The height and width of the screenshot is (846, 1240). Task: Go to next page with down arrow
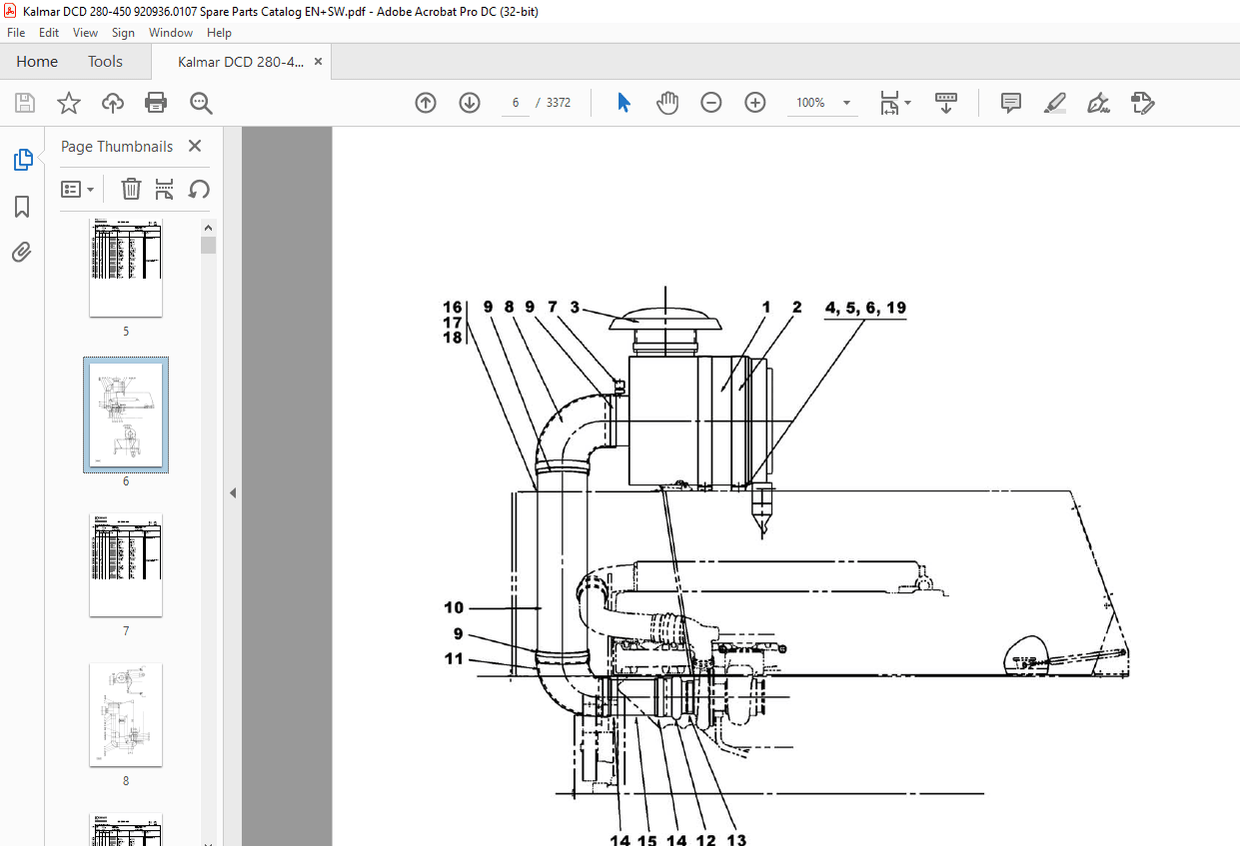tap(469, 102)
